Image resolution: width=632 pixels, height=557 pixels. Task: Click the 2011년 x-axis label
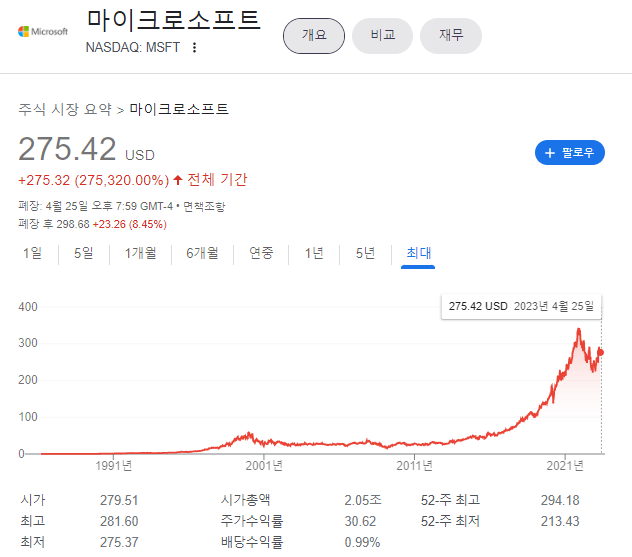[x=414, y=466]
